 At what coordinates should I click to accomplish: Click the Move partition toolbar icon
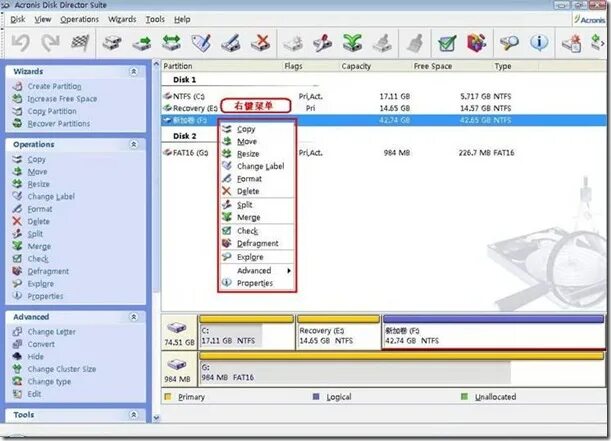tap(141, 43)
